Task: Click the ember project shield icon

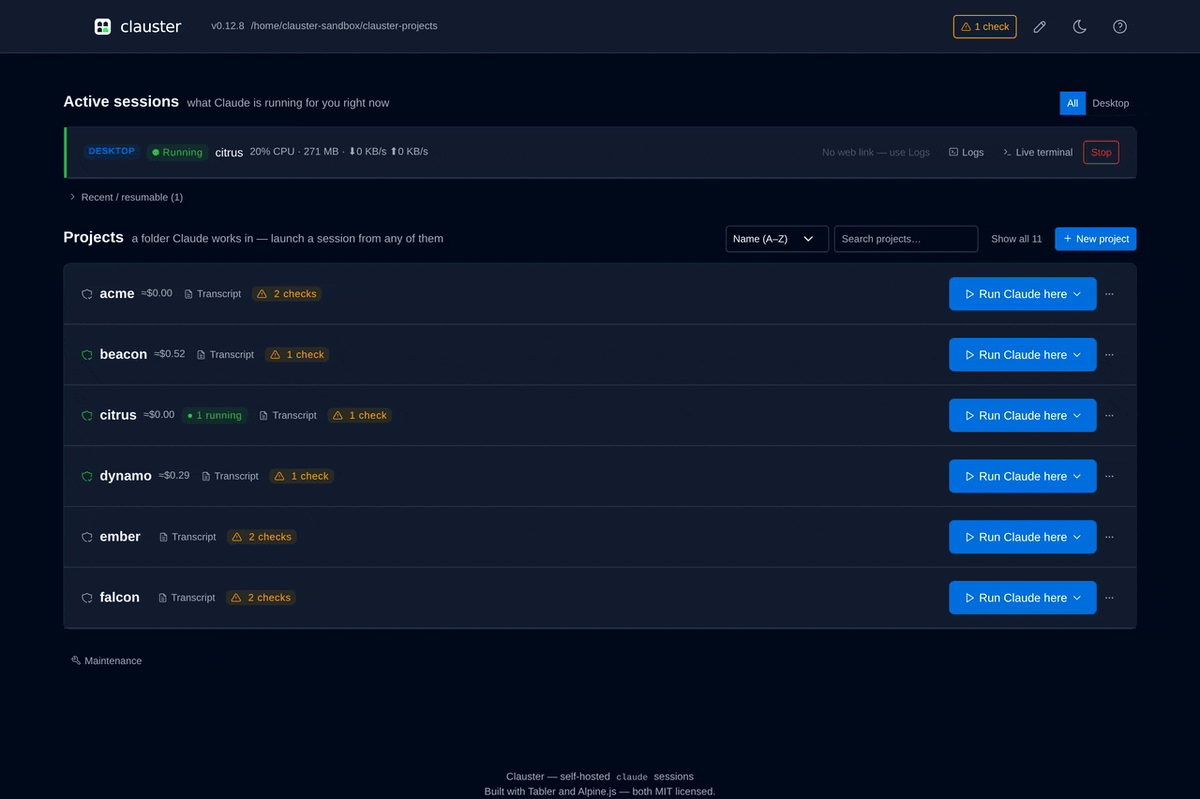Action: 87,537
